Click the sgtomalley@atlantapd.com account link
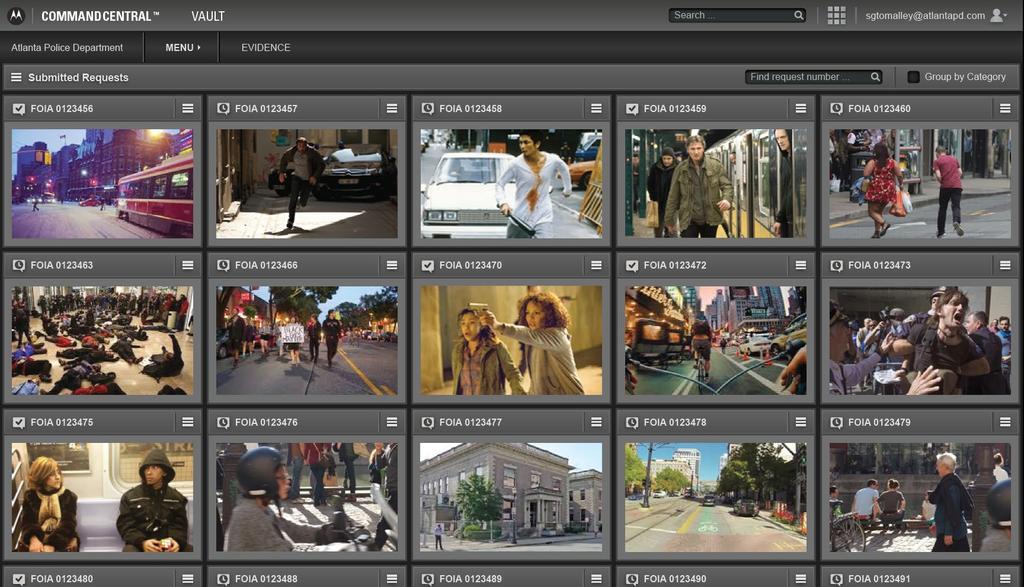Image resolution: width=1024 pixels, height=587 pixels. pos(925,16)
